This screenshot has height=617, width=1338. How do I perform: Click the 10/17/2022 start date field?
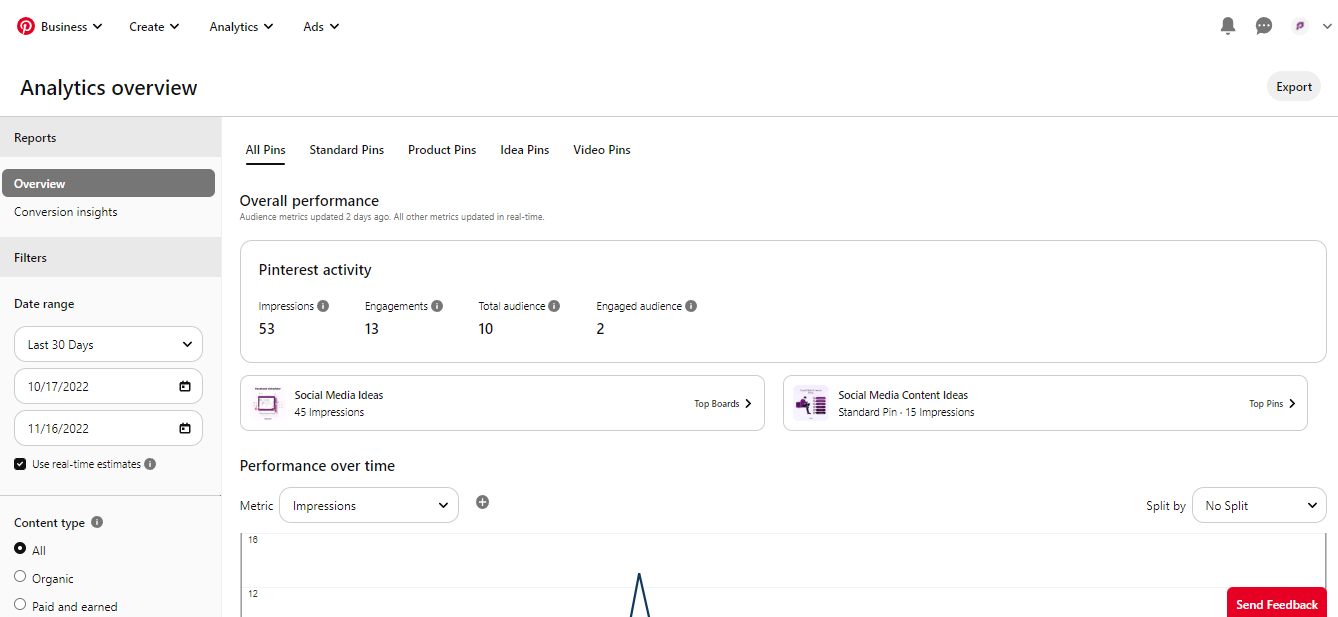pos(108,386)
